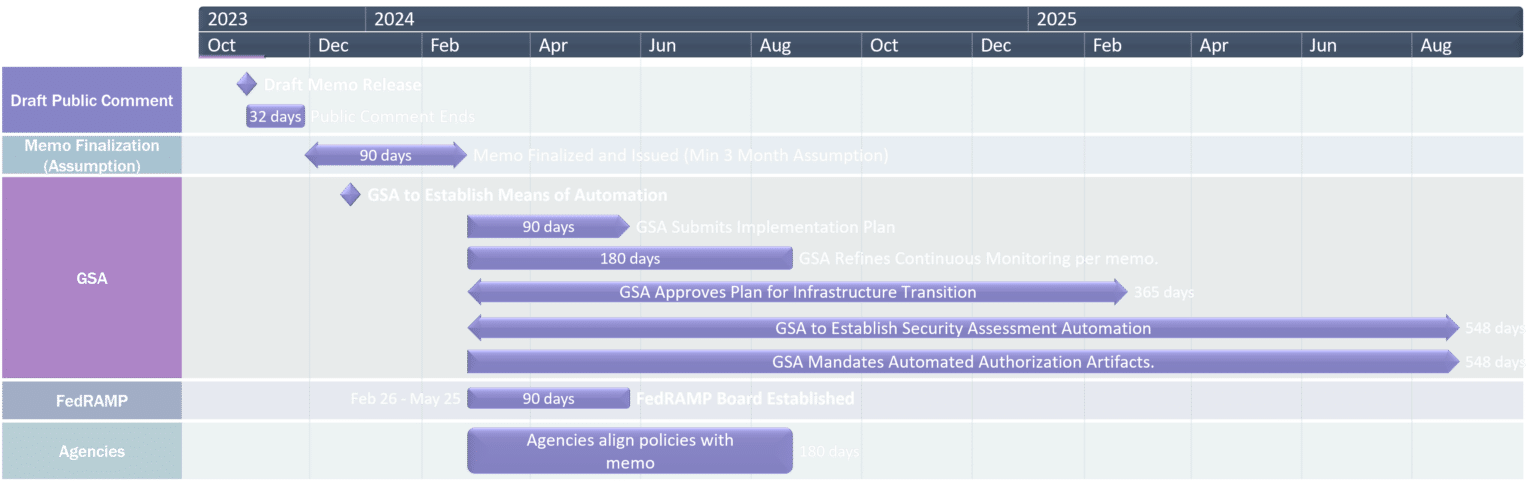Select the 90 days Memo Finalized arrow bar
This screenshot has height=485, width=1536.
click(386, 155)
